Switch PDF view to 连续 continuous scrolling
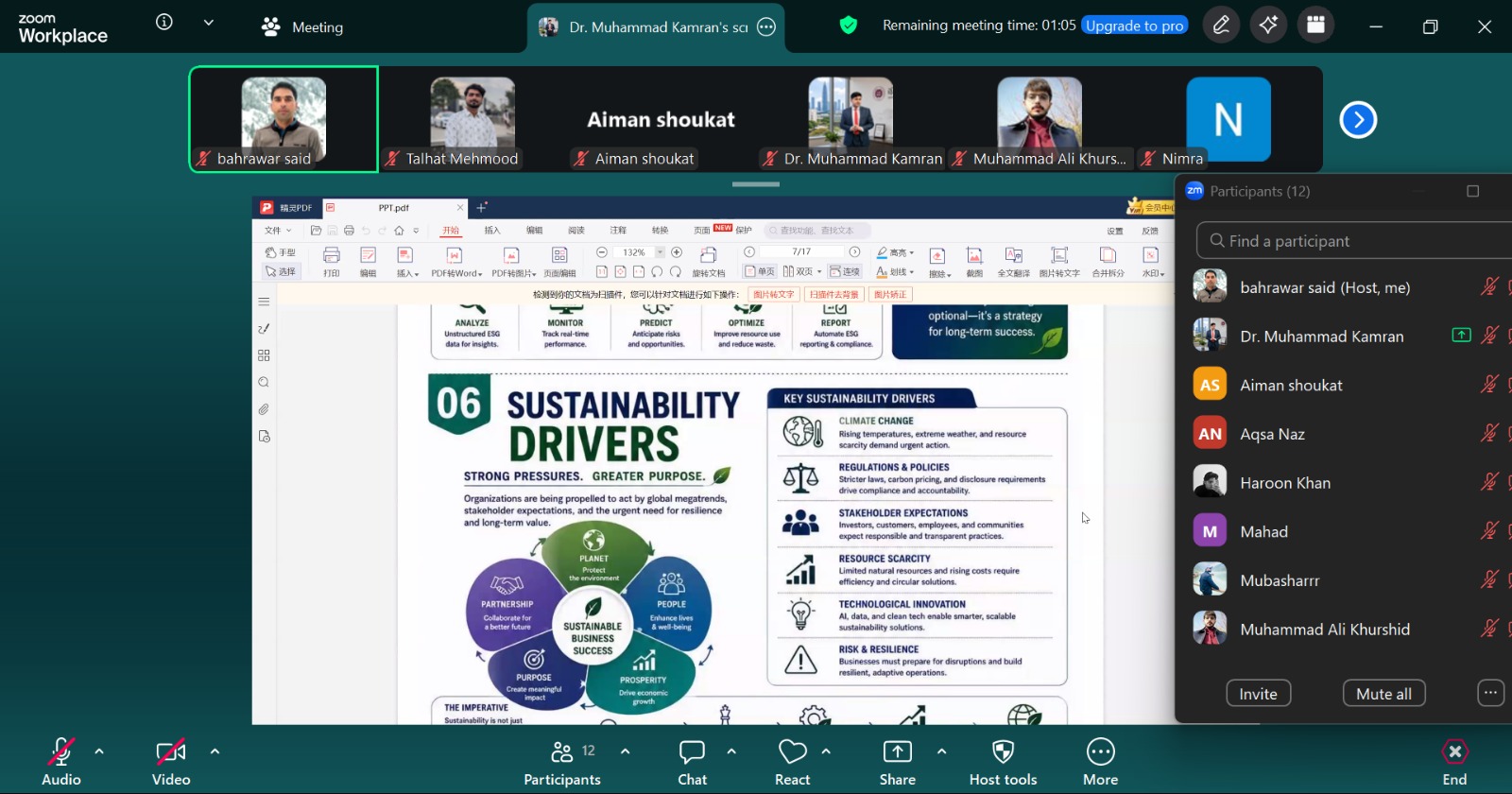The height and width of the screenshot is (794, 1512). [846, 271]
